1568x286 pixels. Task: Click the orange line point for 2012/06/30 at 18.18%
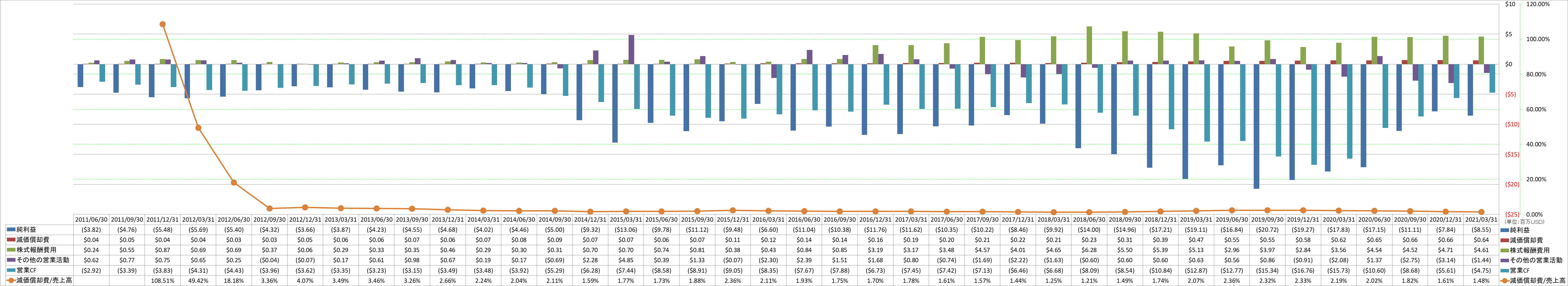click(x=234, y=183)
